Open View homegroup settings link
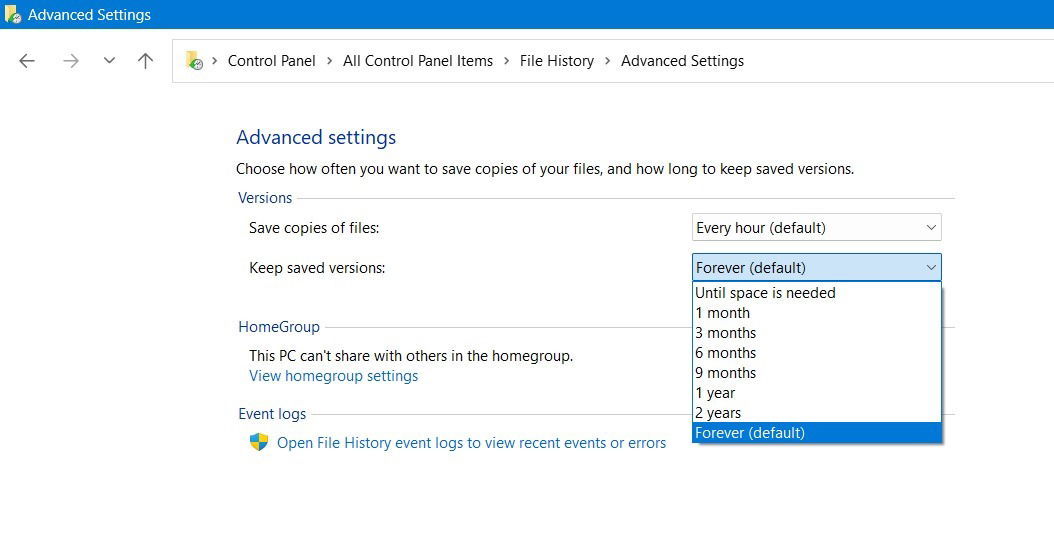 [333, 376]
